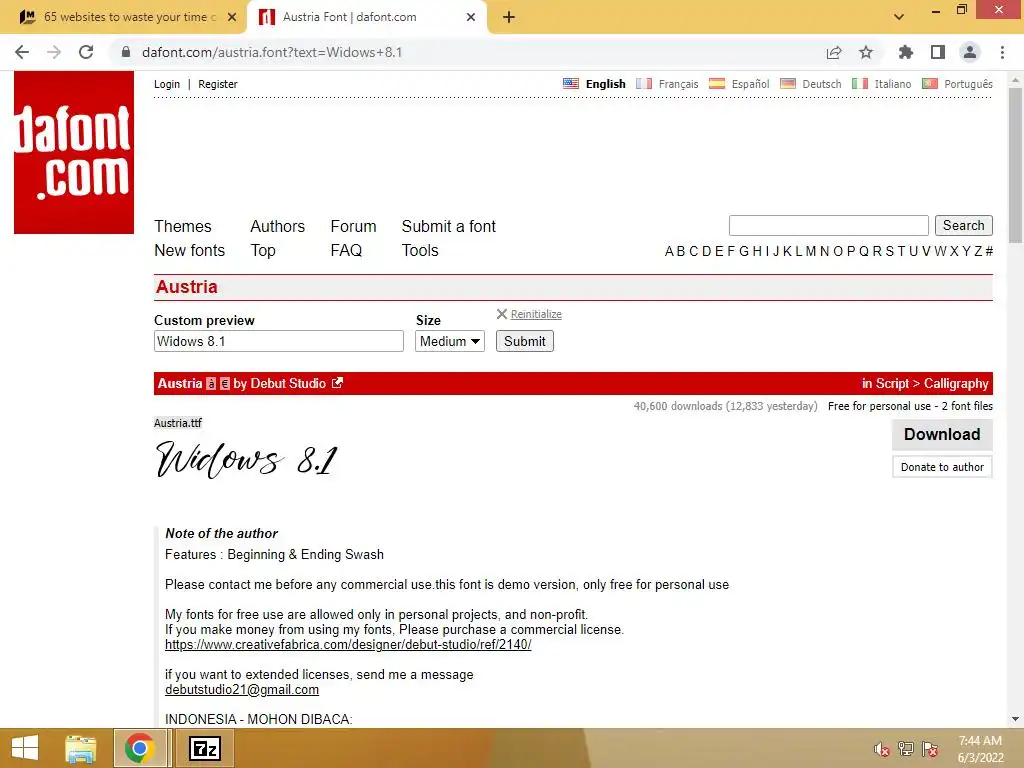Viewport: 1024px width, 768px height.
Task: Open the Chrome profile avatar
Action: click(970, 52)
